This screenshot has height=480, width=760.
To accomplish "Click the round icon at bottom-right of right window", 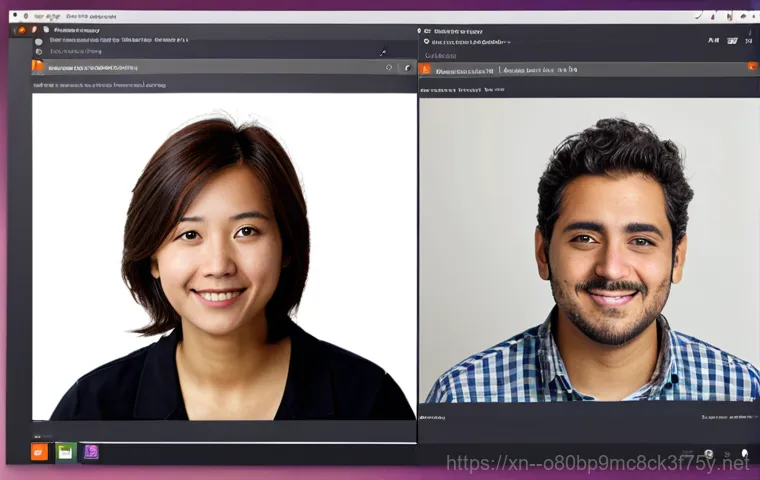I will coord(709,454).
